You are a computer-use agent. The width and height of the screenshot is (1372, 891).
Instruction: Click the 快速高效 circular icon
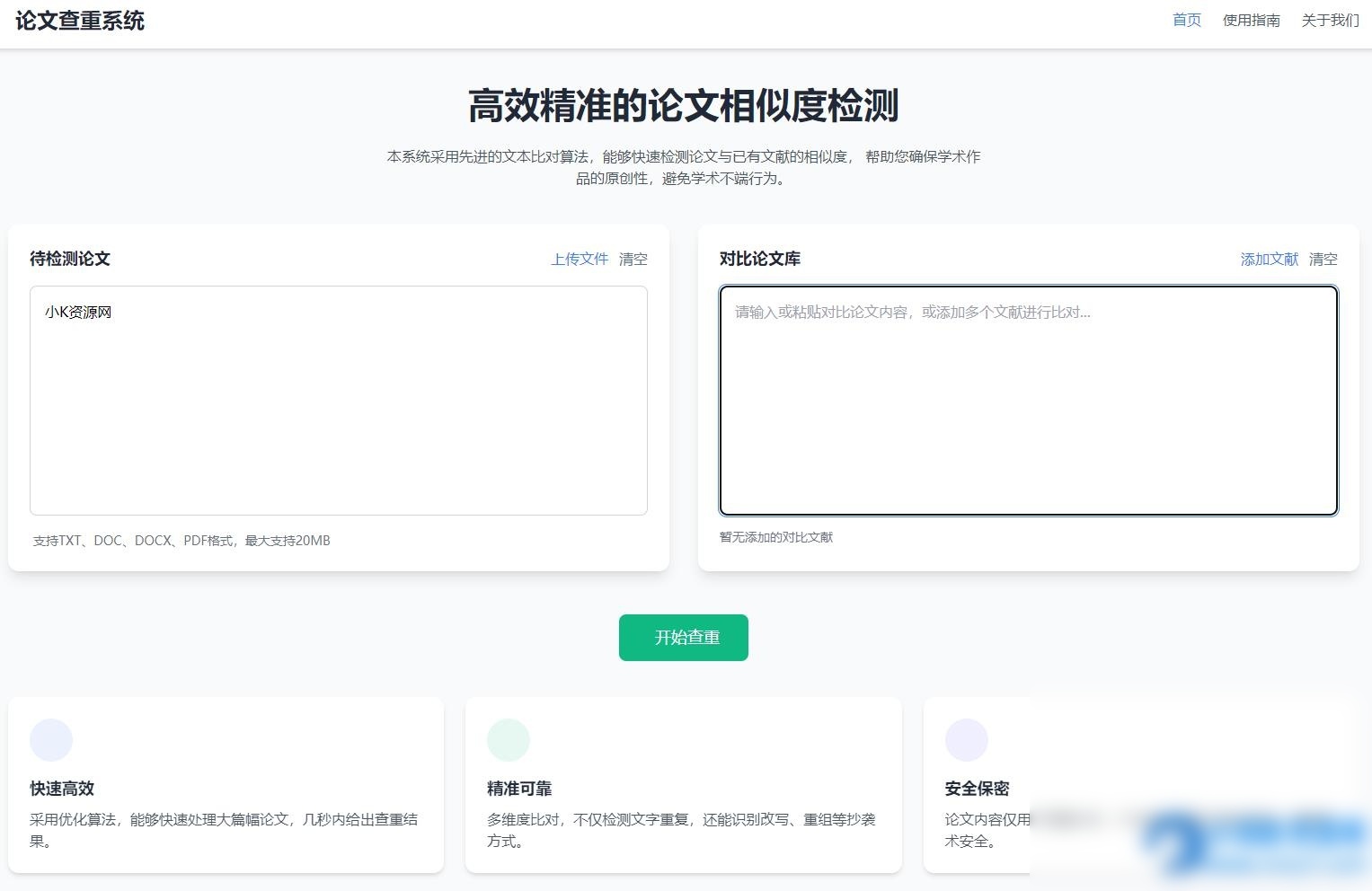(x=51, y=739)
